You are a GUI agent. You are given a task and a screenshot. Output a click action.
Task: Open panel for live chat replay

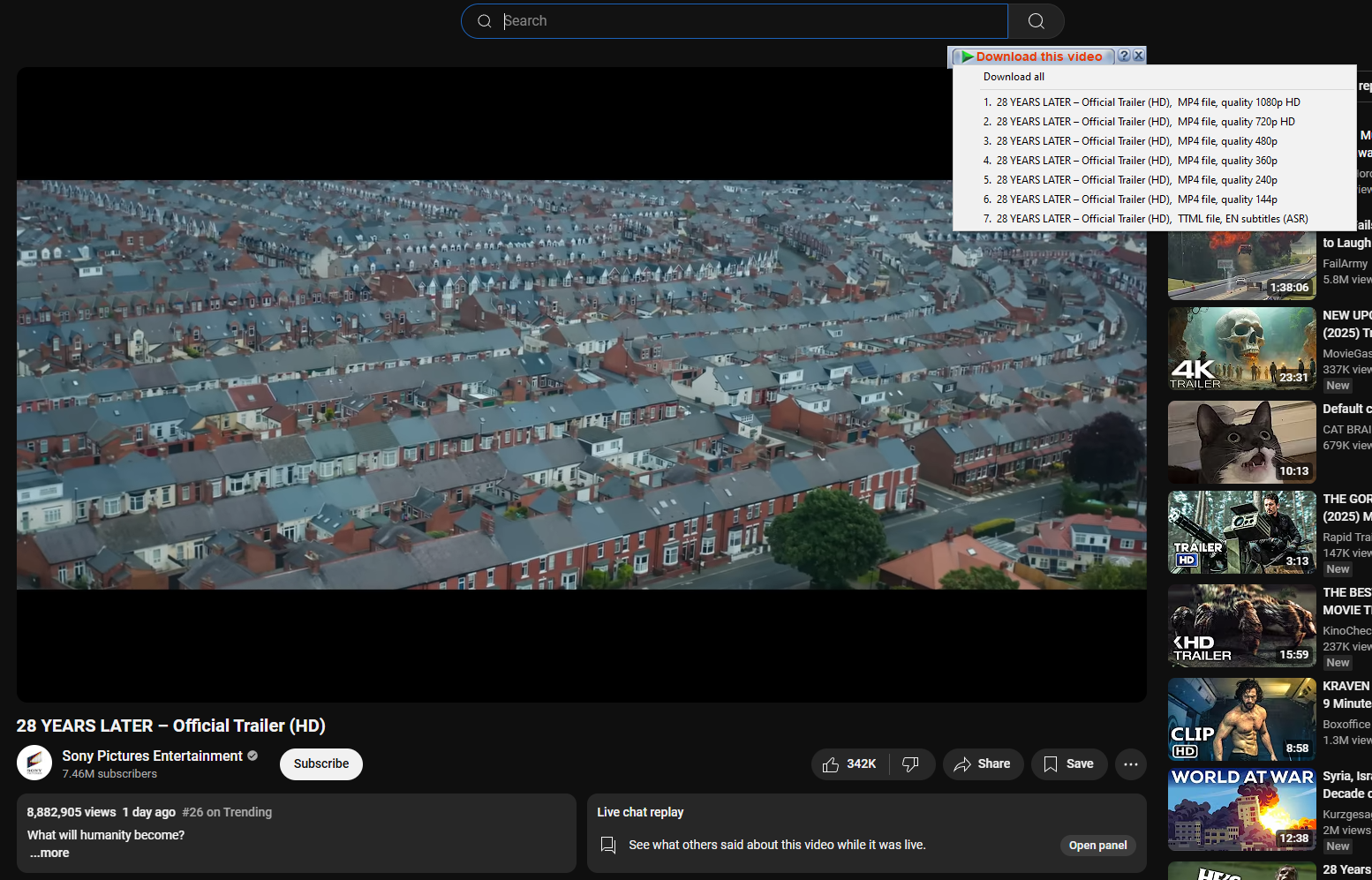(x=1097, y=846)
